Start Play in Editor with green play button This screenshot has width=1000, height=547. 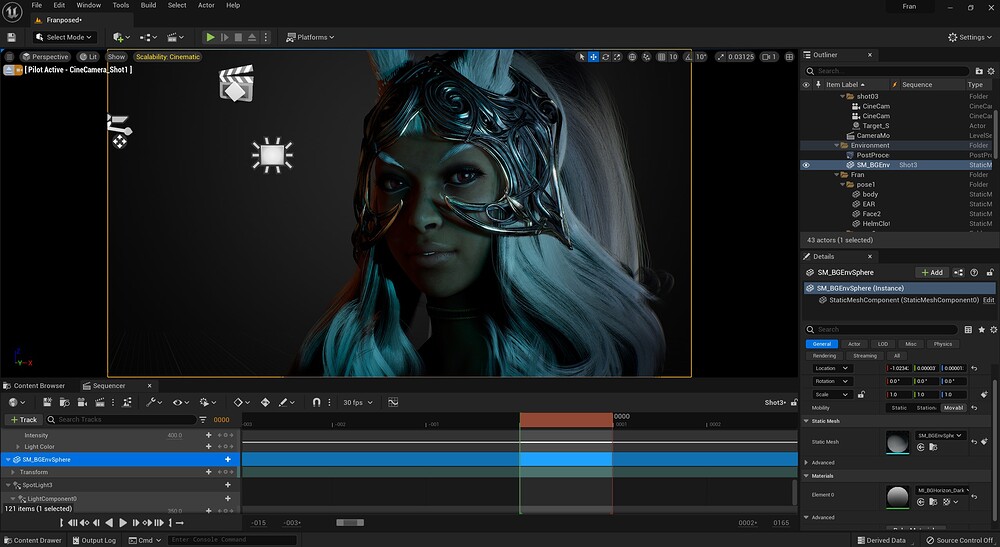(210, 37)
